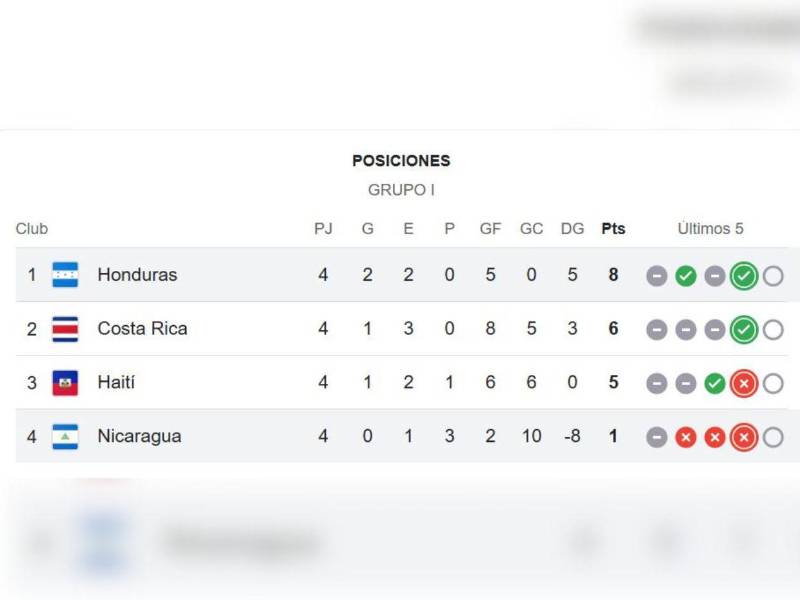800x600 pixels.
Task: Click Nicaragua's most recent red loss icon
Action: (744, 436)
